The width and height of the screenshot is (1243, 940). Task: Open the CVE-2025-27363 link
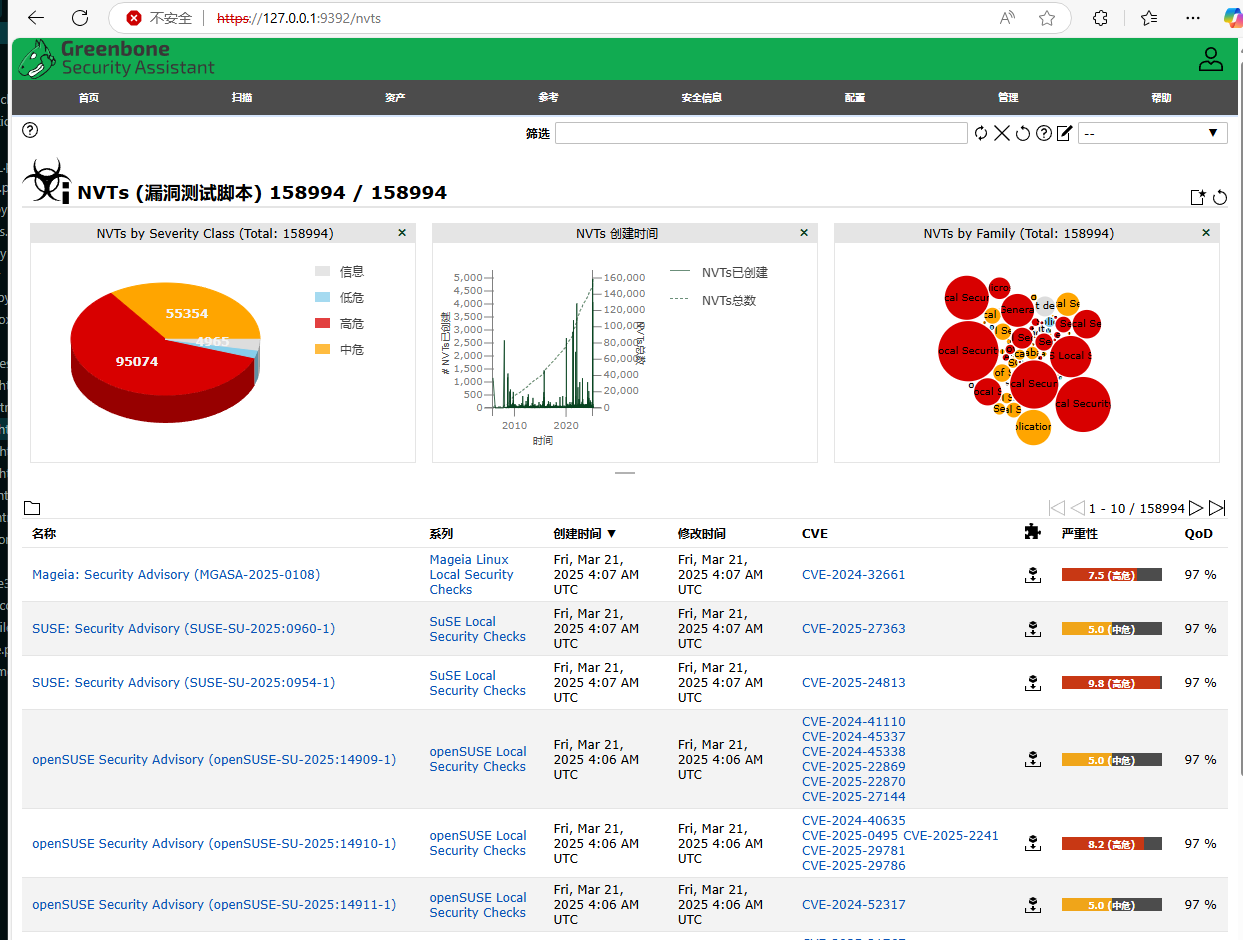[x=854, y=629]
